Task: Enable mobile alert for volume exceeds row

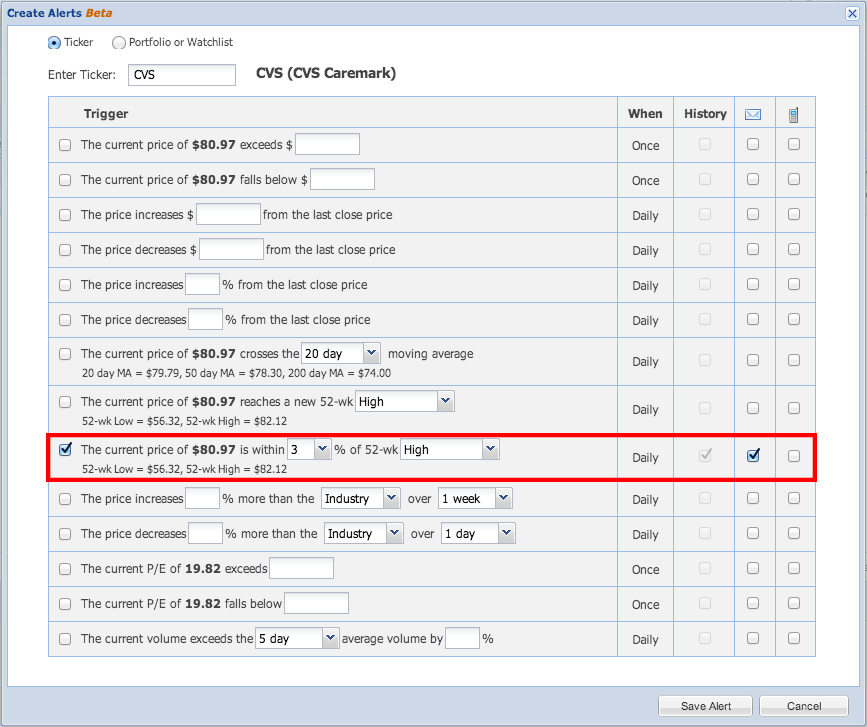Action: click(x=793, y=639)
